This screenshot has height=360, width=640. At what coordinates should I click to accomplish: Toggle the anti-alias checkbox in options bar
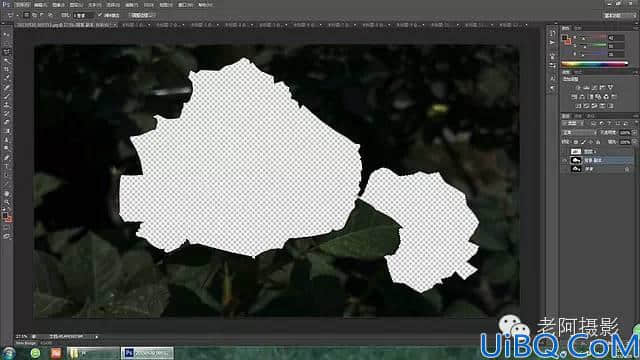(x=100, y=15)
